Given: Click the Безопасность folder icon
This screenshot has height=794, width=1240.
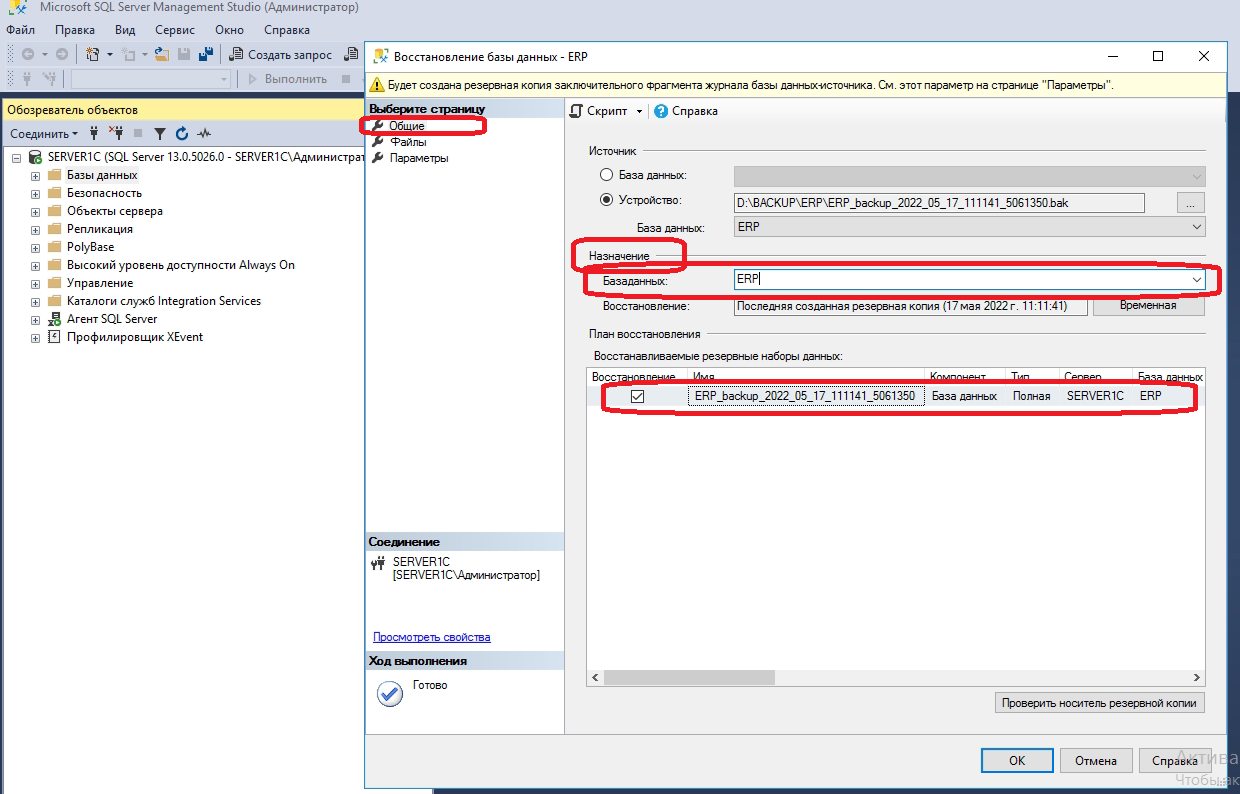Looking at the screenshot, I should (54, 193).
